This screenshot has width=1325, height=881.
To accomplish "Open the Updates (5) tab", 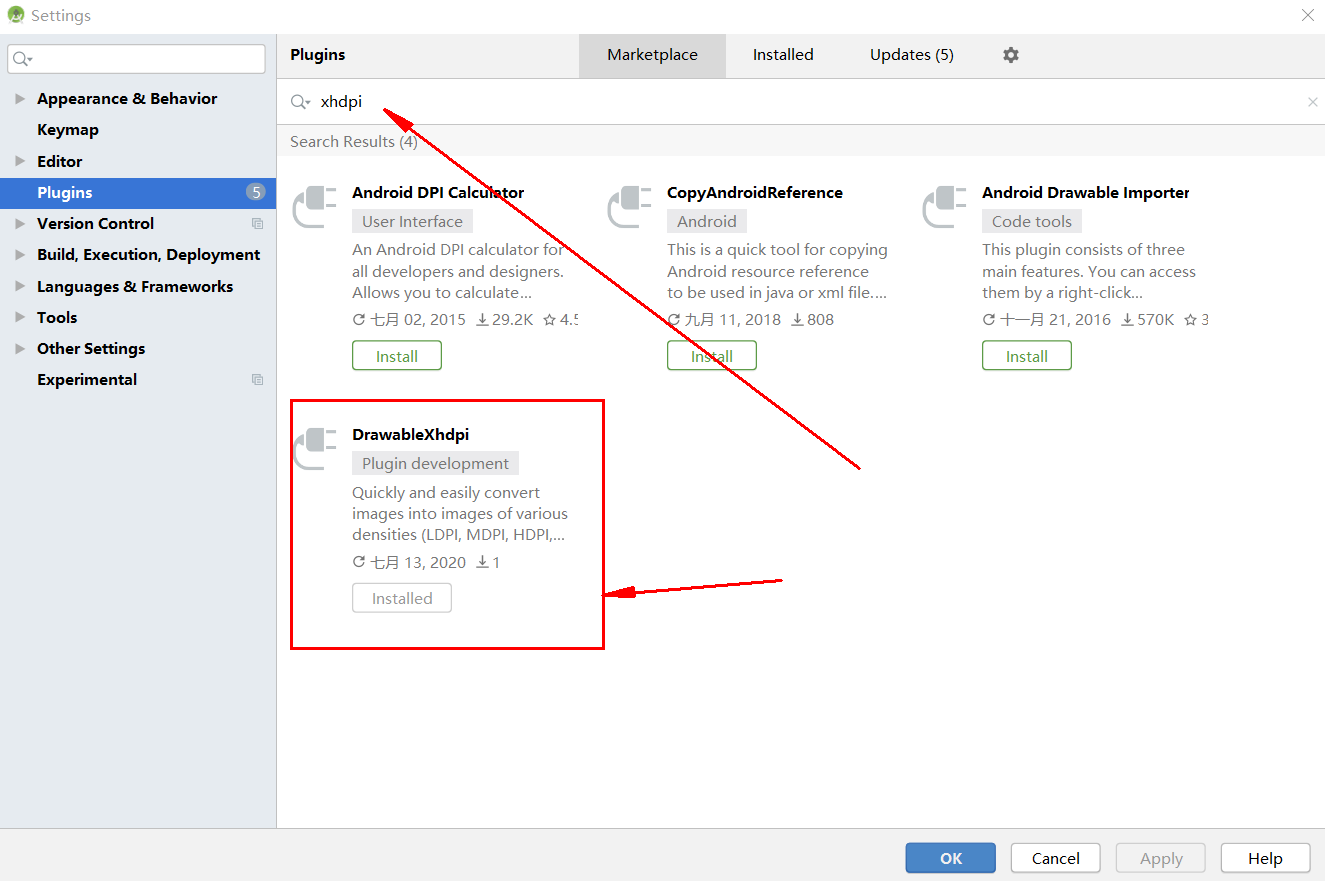I will [910, 55].
